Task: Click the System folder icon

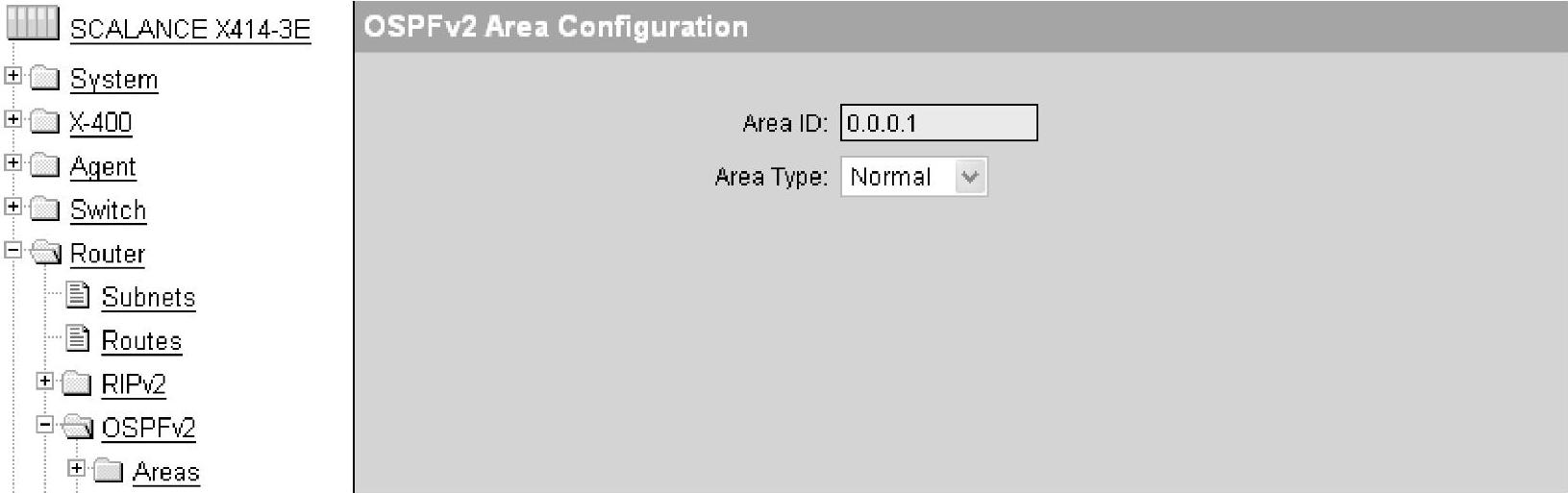Action: tap(45, 78)
